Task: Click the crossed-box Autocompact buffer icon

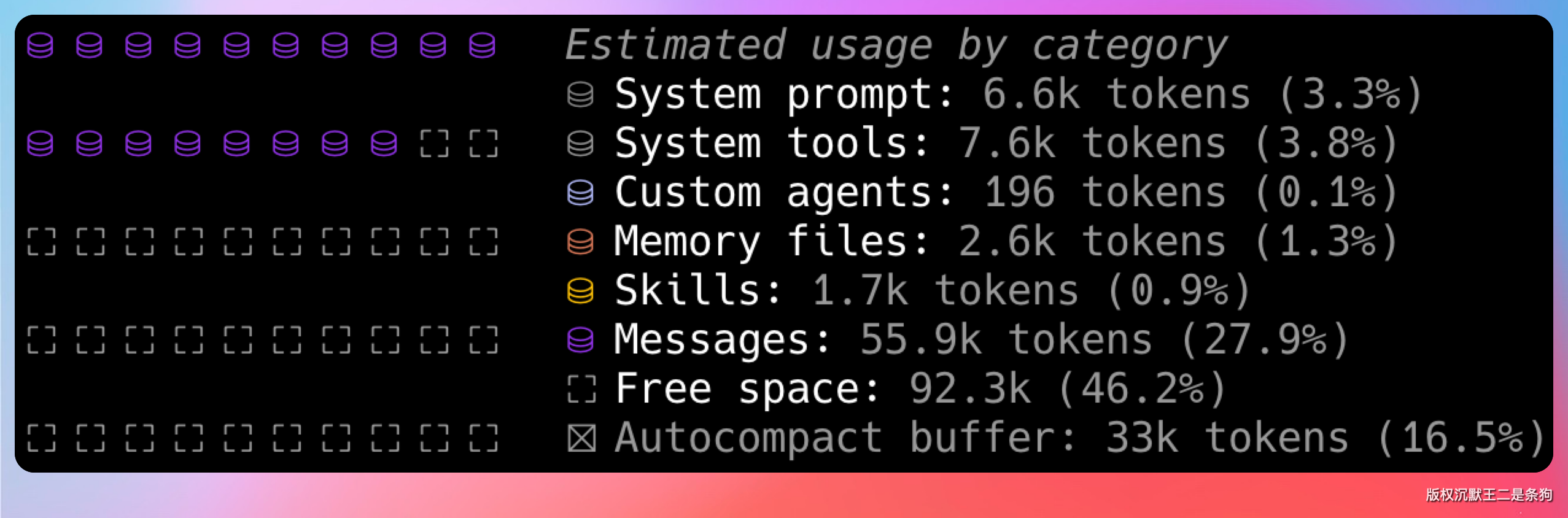Action: point(581,438)
